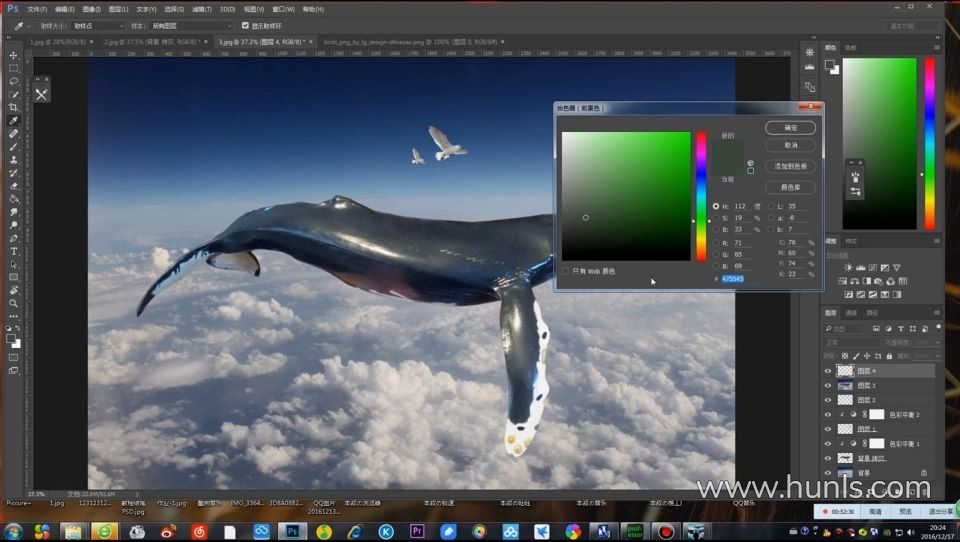Viewport: 960px width, 542px height.
Task: Open the 图像(I) menu
Action: coord(92,9)
